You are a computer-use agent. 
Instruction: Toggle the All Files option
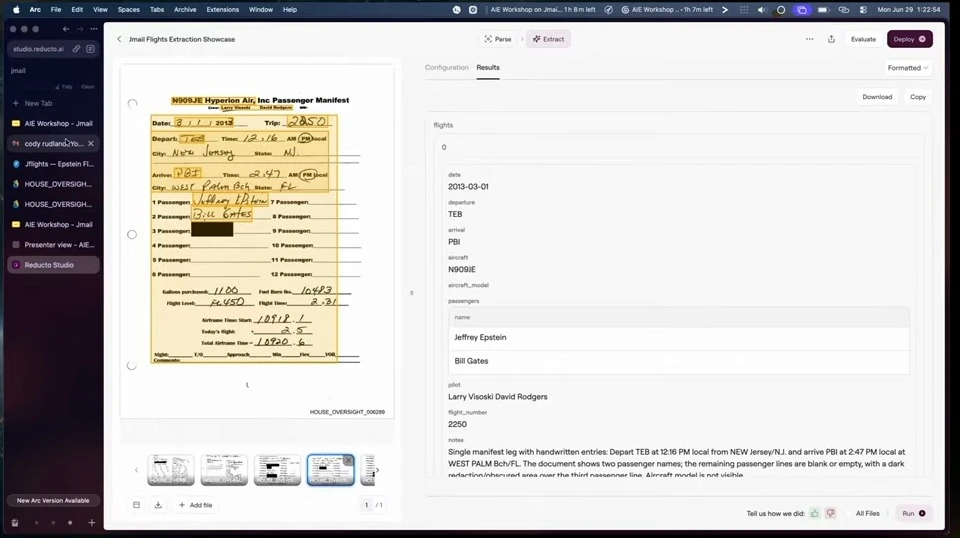coord(868,514)
